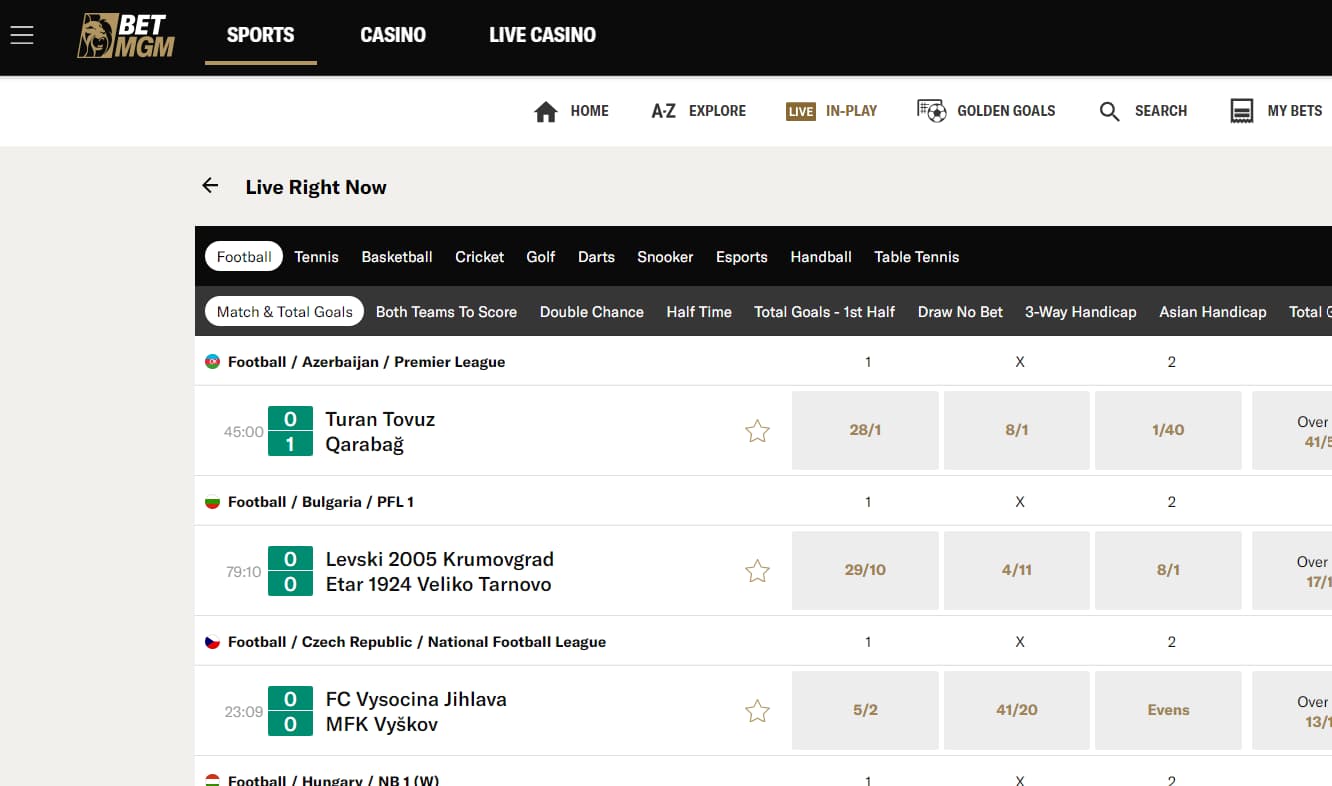Open Golden Goals football icon
This screenshot has height=786, width=1332.
coord(932,111)
